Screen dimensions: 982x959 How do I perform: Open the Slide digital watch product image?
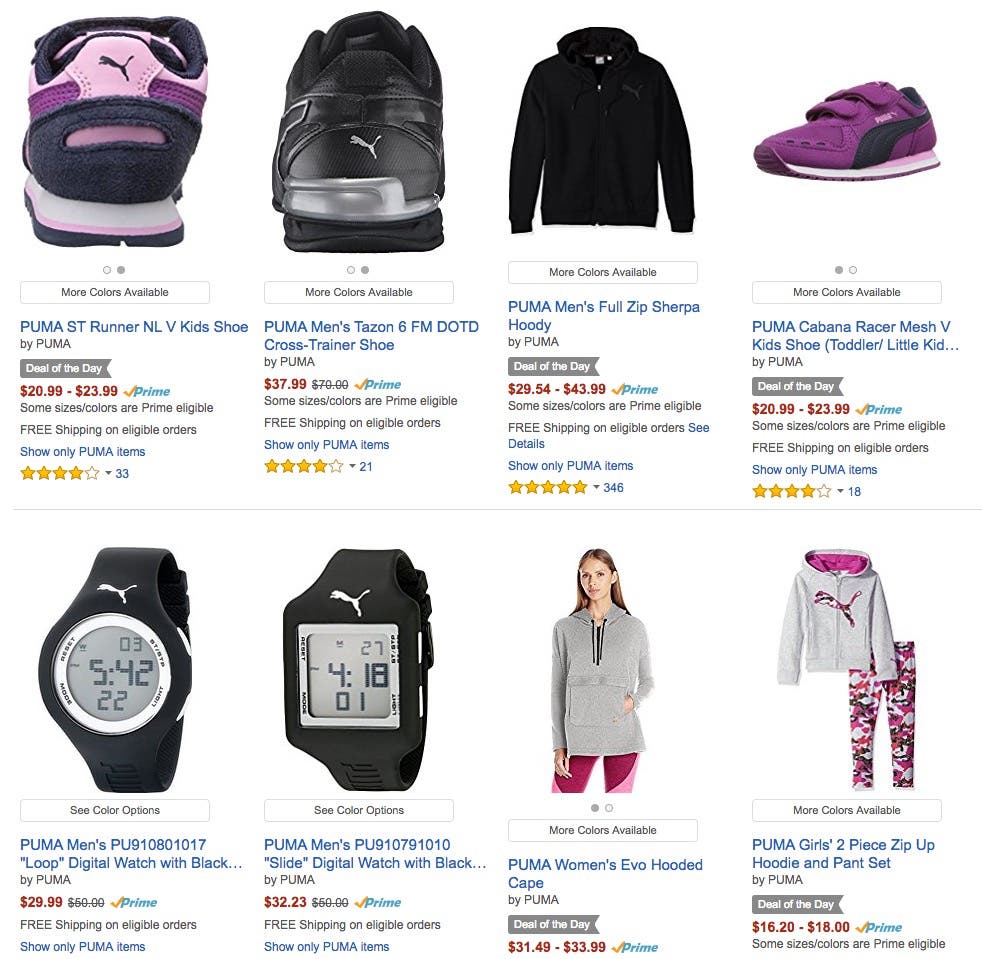coord(358,669)
